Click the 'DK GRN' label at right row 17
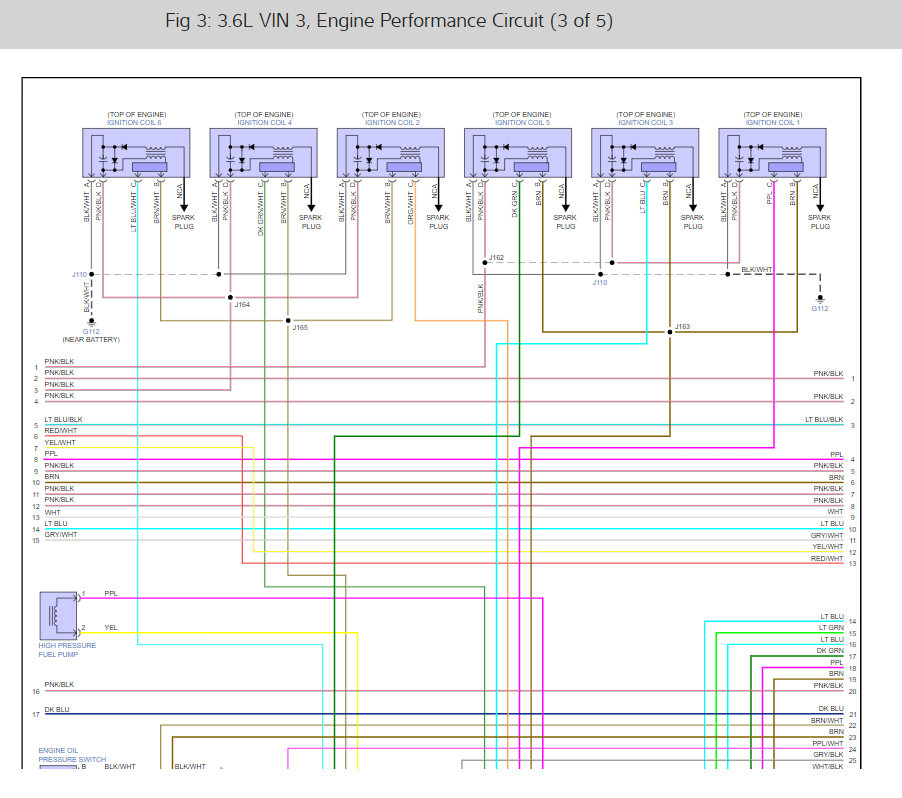Viewport: 902px width, 798px height. (x=830, y=651)
